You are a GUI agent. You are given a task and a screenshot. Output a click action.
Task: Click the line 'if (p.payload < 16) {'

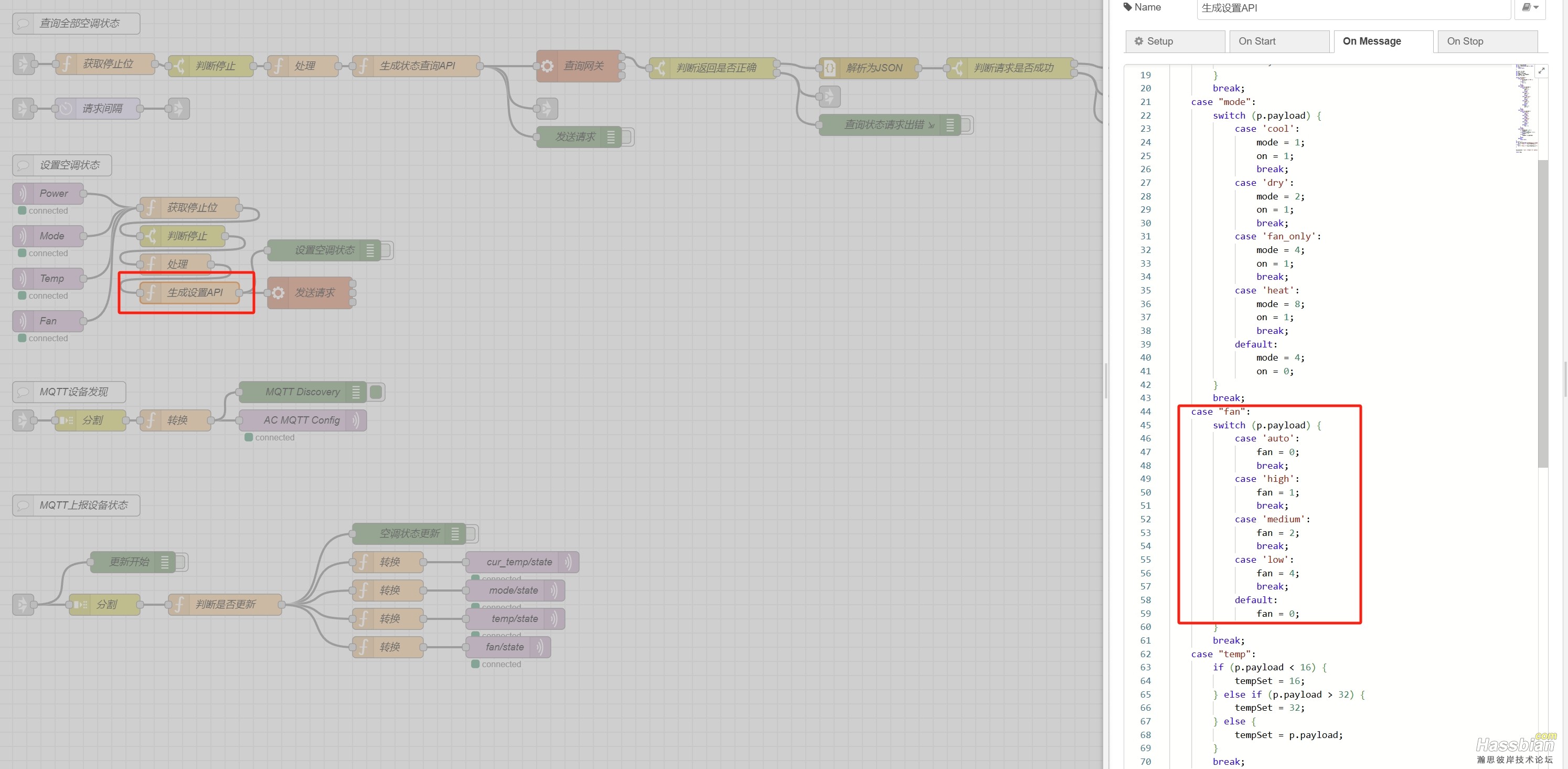tap(1270, 667)
